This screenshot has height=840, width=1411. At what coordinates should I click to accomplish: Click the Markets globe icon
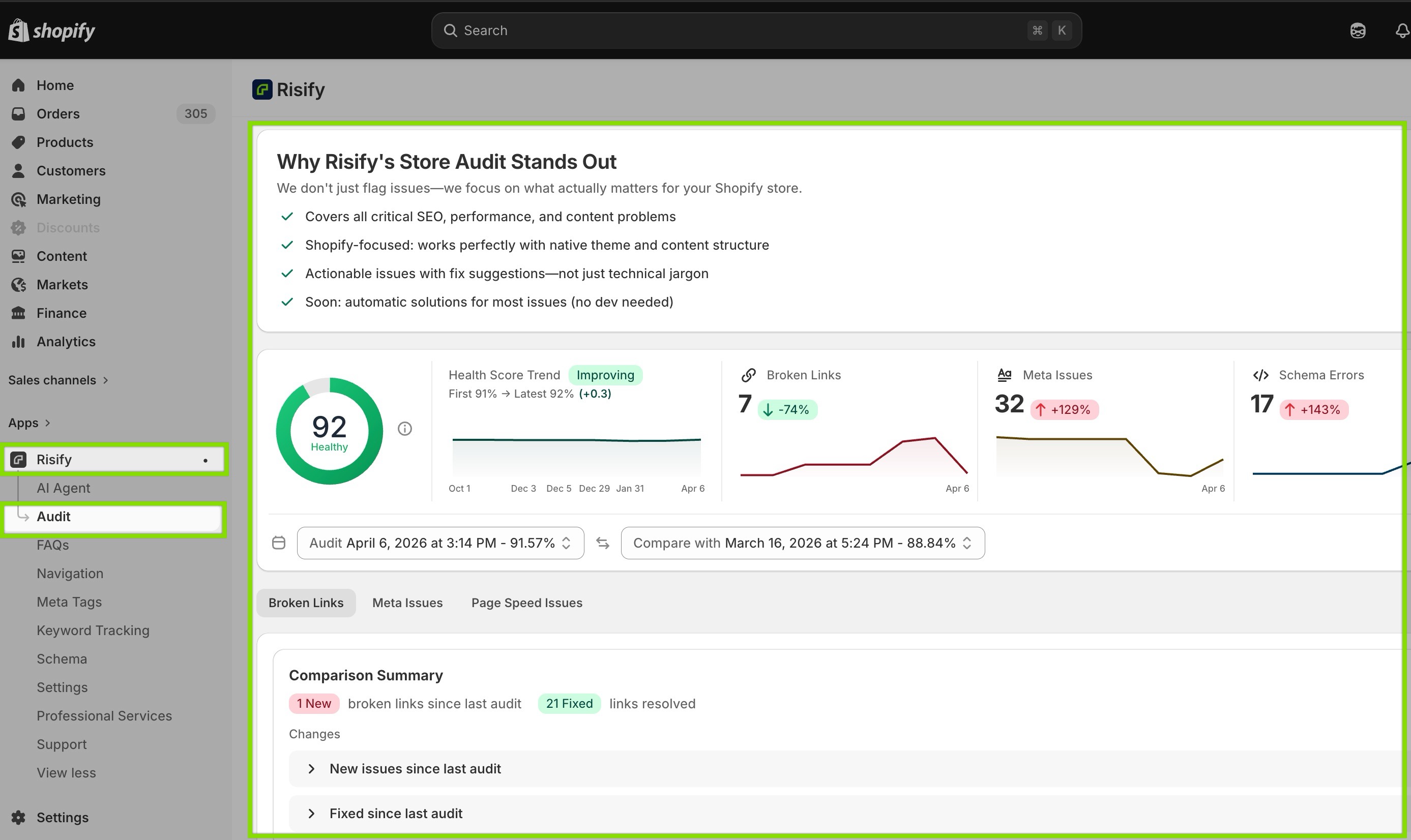click(19, 285)
